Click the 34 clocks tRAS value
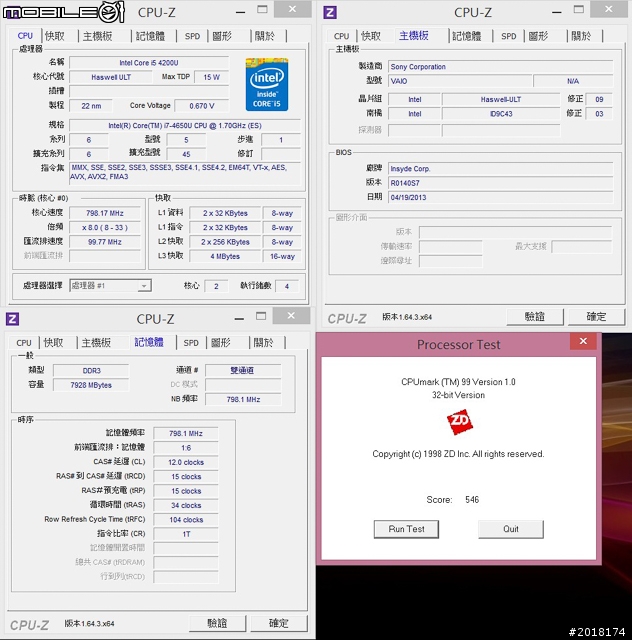This screenshot has width=632, height=640. 186,505
